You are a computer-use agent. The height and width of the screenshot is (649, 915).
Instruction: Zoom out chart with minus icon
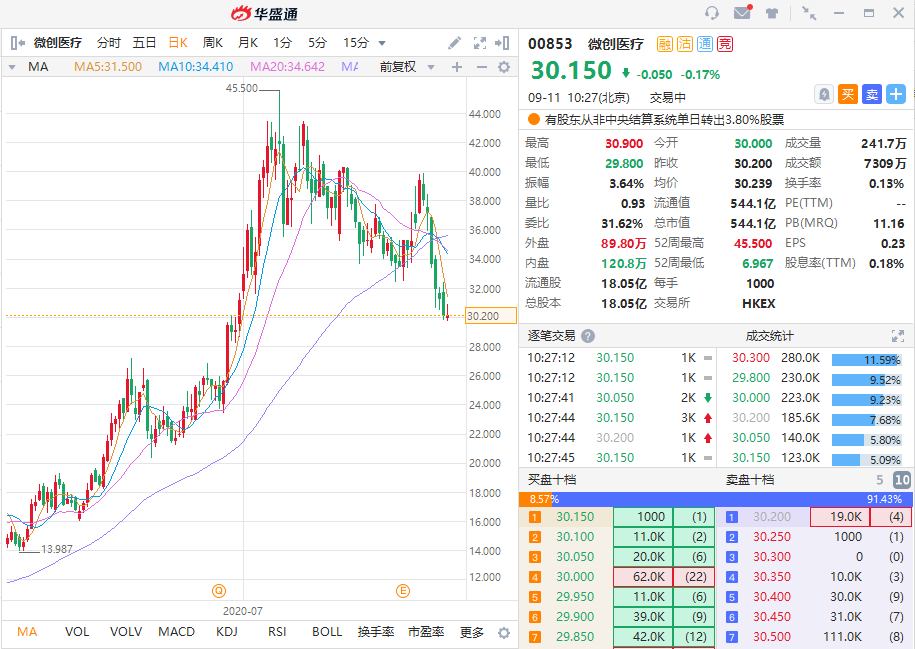pyautogui.click(x=481, y=67)
